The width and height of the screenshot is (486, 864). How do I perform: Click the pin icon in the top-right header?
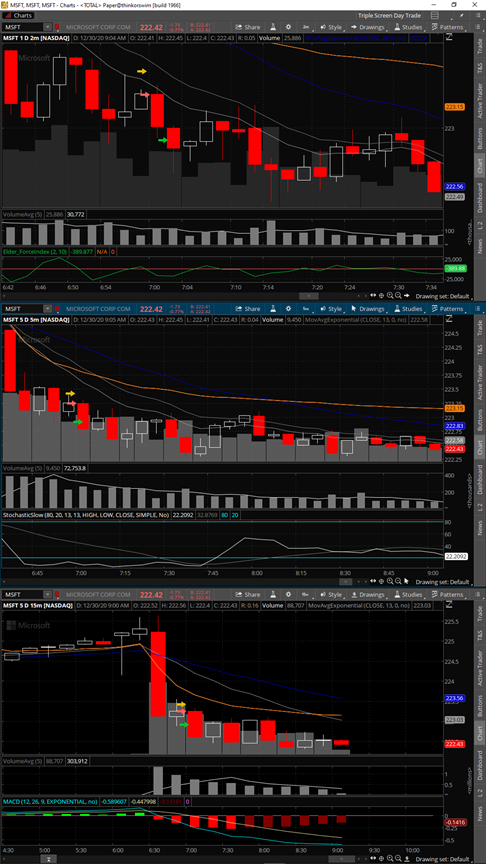pyautogui.click(x=463, y=15)
